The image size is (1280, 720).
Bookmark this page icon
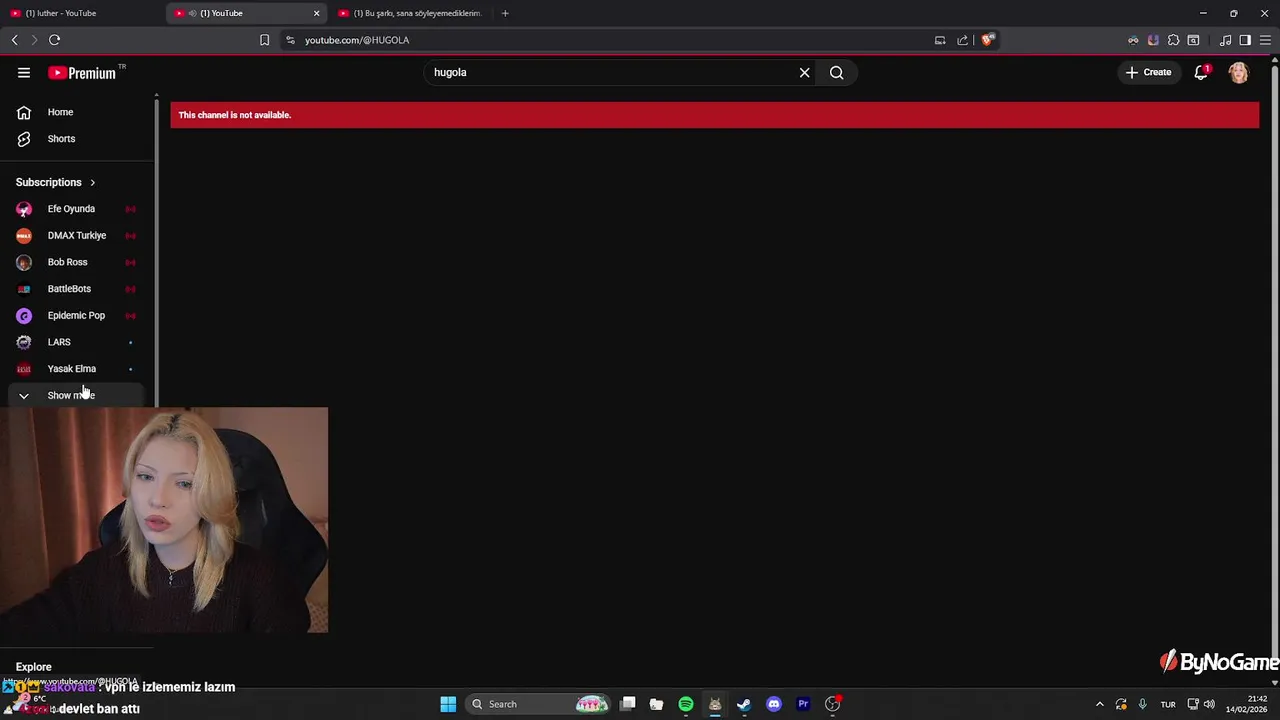(264, 40)
